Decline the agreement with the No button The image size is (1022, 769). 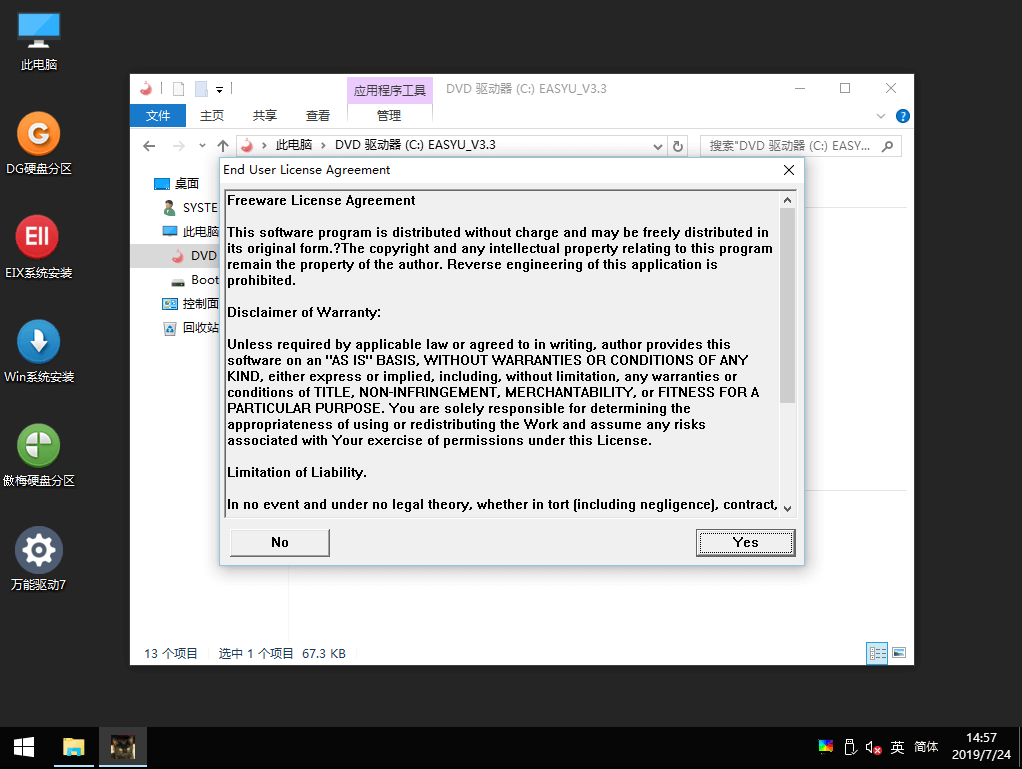click(x=279, y=542)
